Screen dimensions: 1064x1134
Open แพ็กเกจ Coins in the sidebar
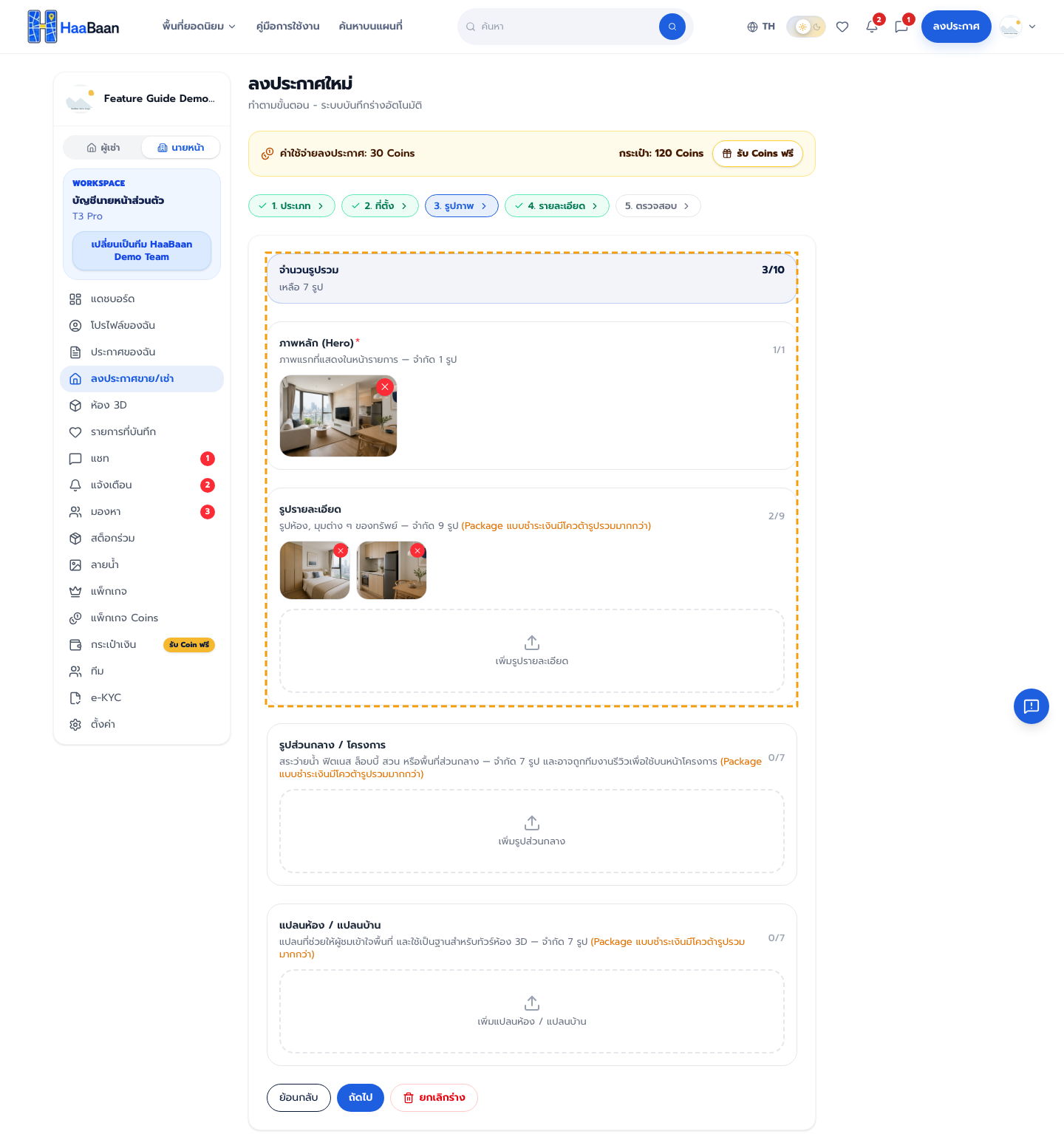(x=142, y=618)
